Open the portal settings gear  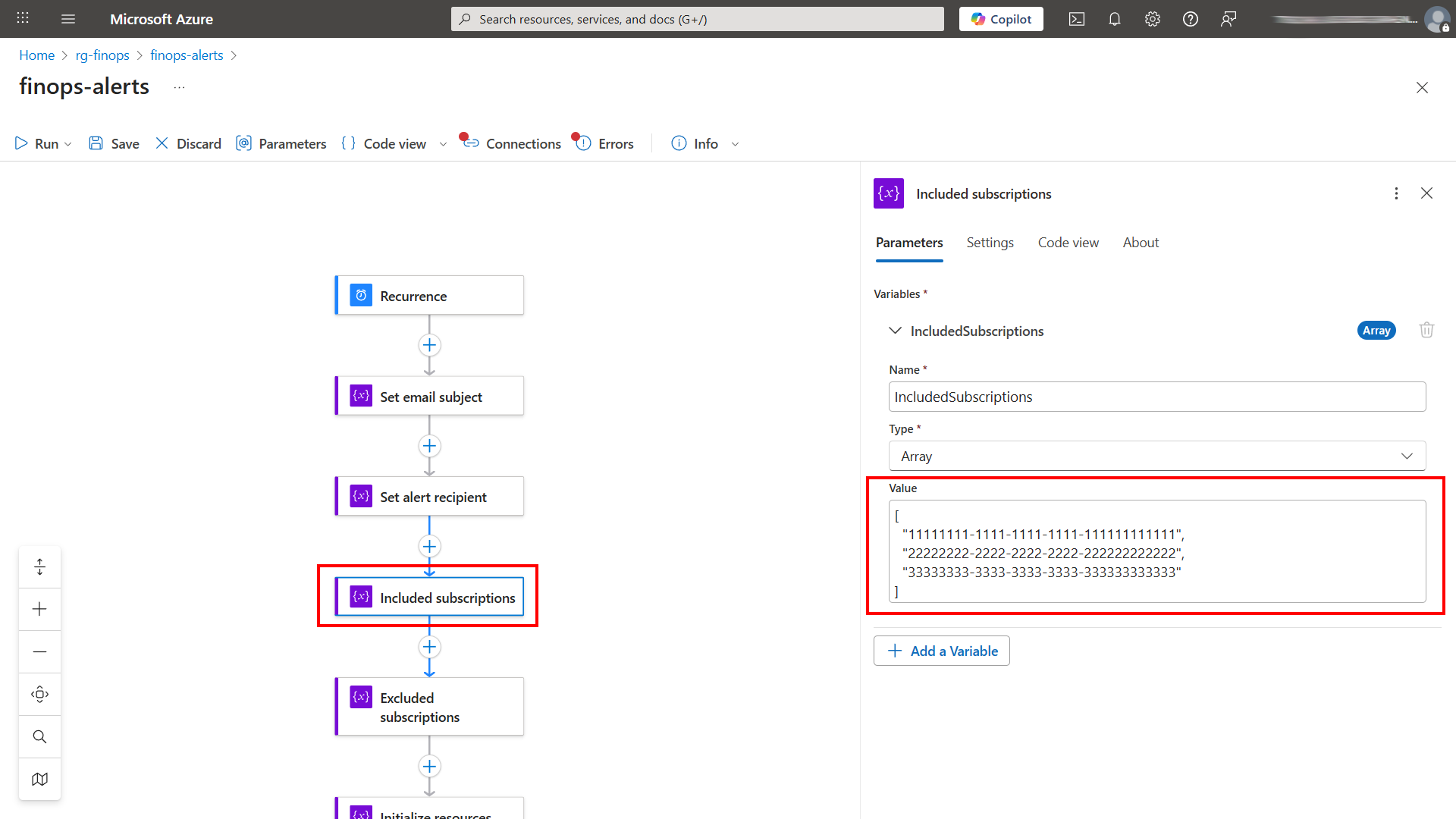click(1152, 19)
